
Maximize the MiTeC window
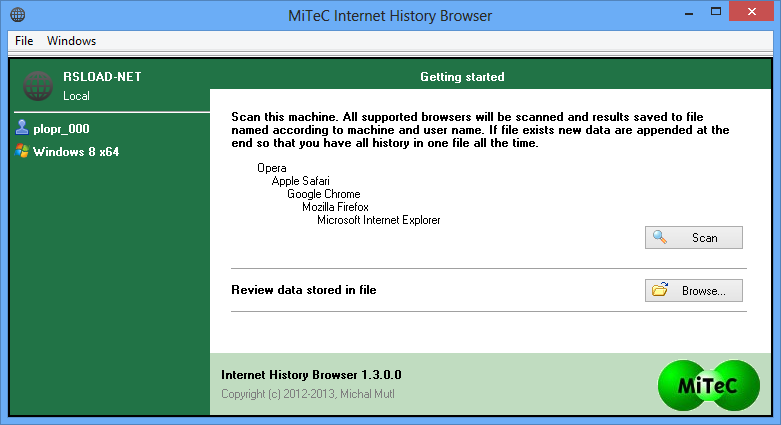point(716,11)
